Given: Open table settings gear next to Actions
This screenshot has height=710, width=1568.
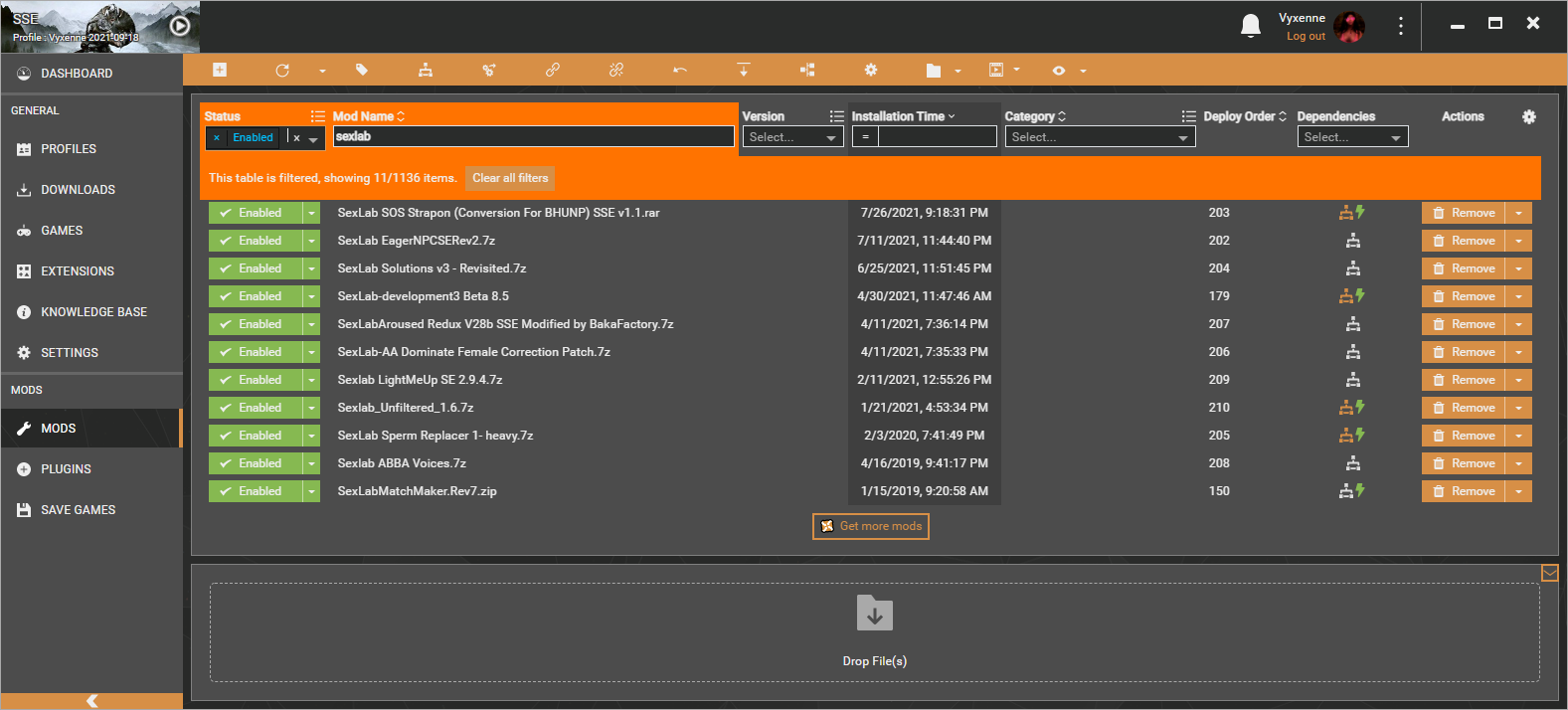Looking at the screenshot, I should (1529, 116).
